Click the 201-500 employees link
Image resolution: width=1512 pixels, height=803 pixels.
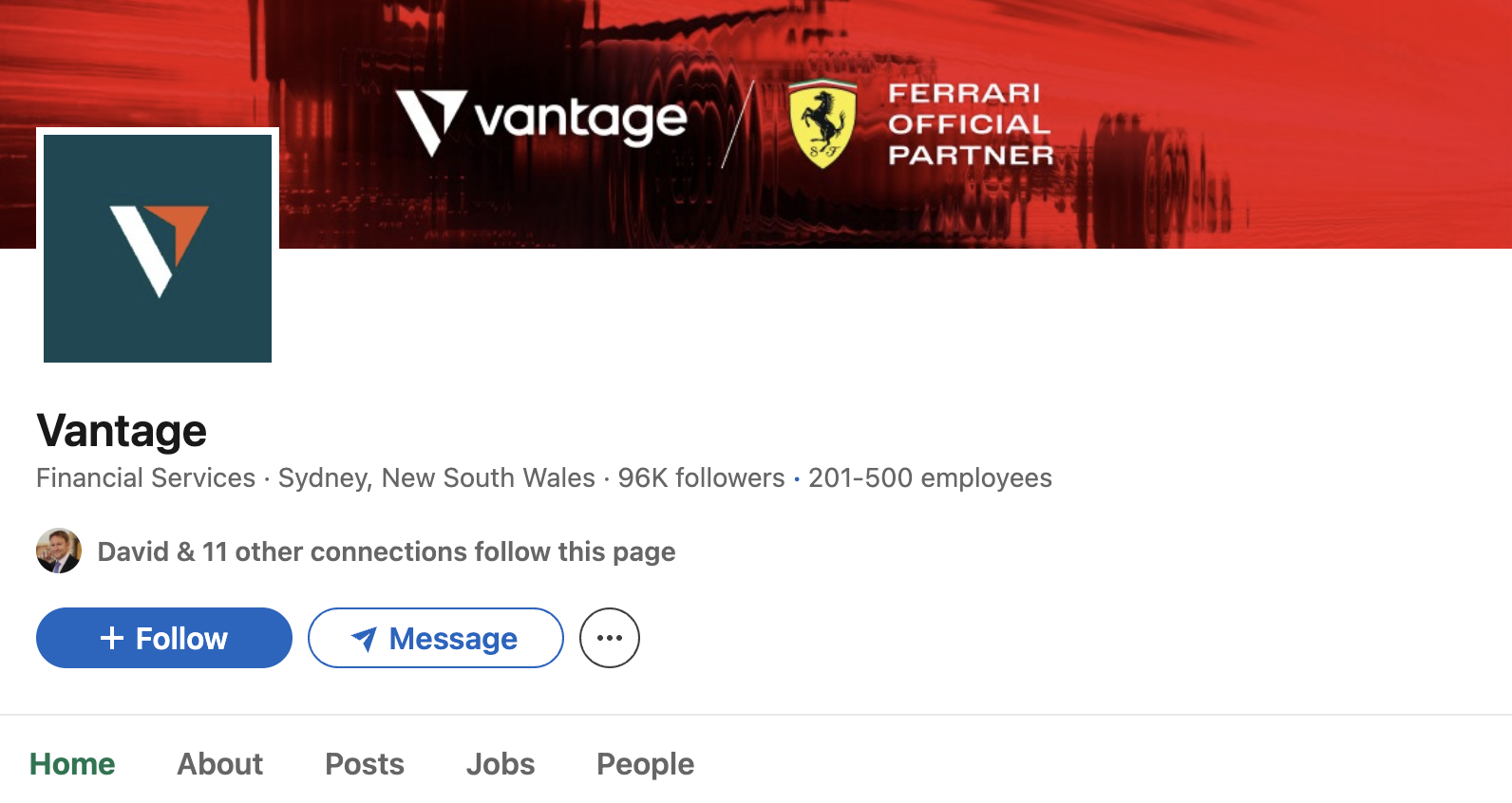[930, 477]
